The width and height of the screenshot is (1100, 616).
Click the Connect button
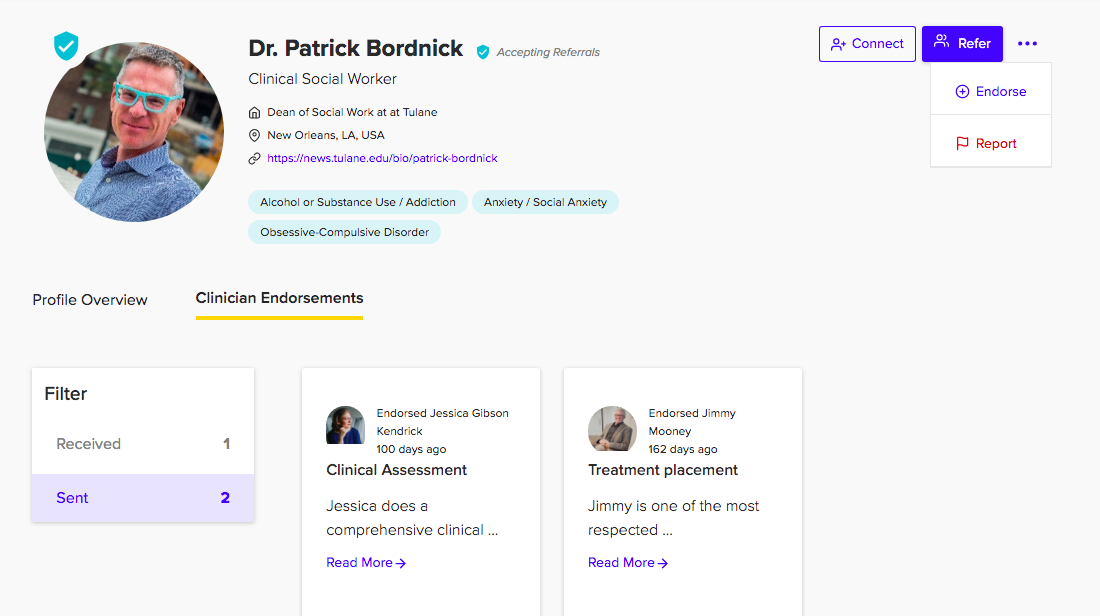tap(867, 43)
